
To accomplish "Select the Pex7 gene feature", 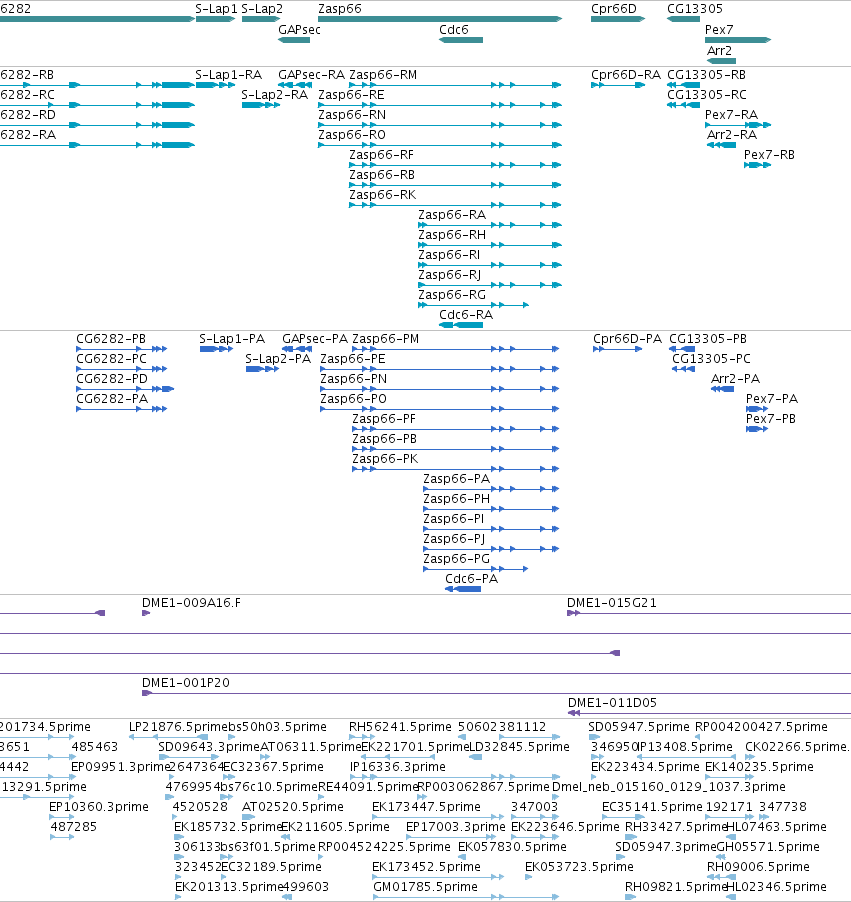I will (x=738, y=40).
